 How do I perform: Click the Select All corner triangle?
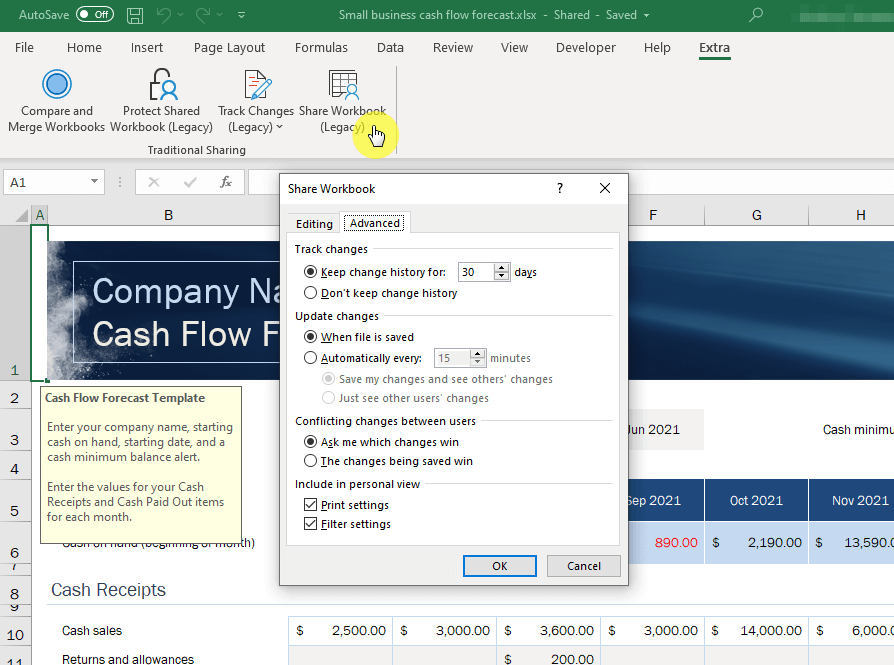(22, 216)
